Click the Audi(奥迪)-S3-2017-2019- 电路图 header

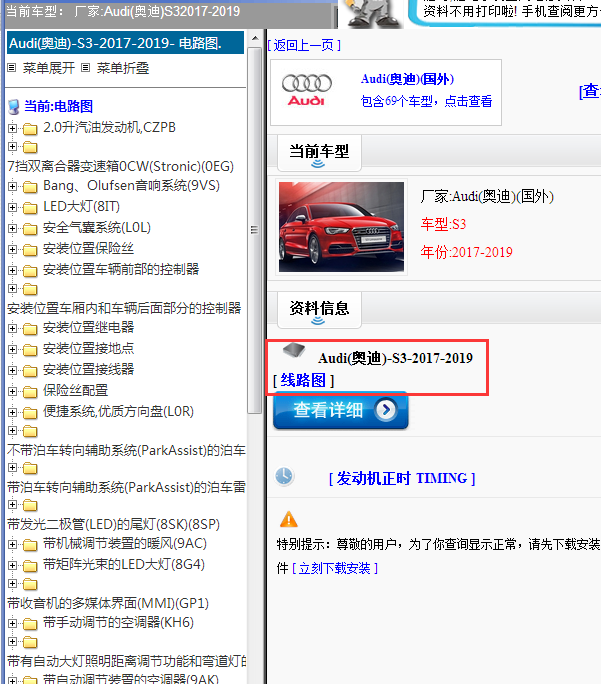[x=125, y=43]
